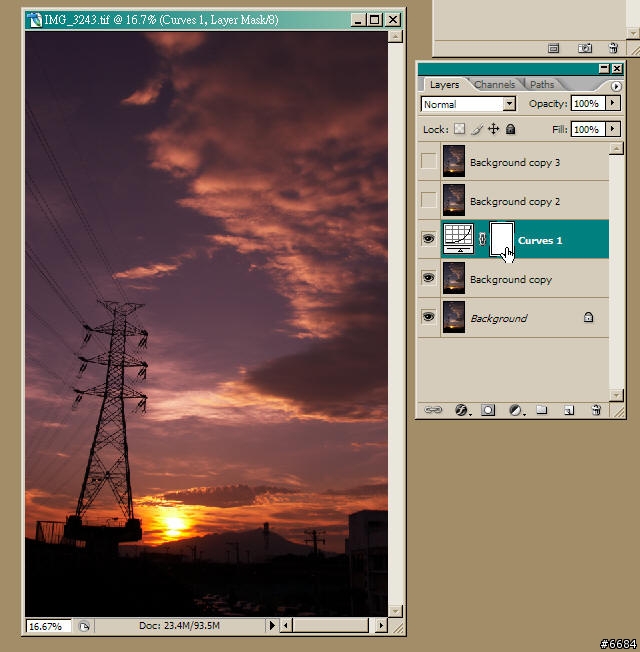This screenshot has height=652, width=640.
Task: Close the Layers palette window
Action: [617, 69]
